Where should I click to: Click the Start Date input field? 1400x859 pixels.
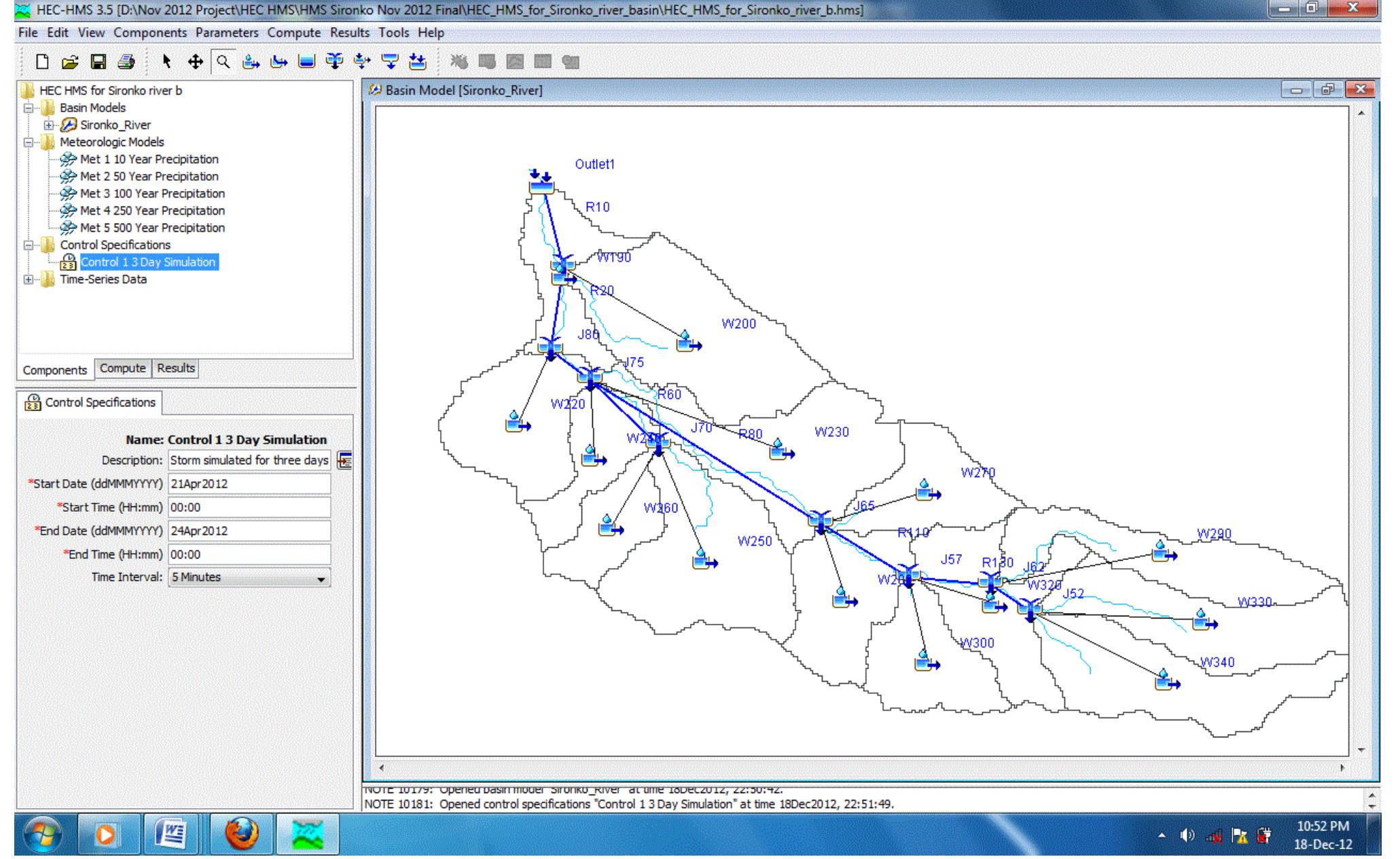(x=249, y=484)
